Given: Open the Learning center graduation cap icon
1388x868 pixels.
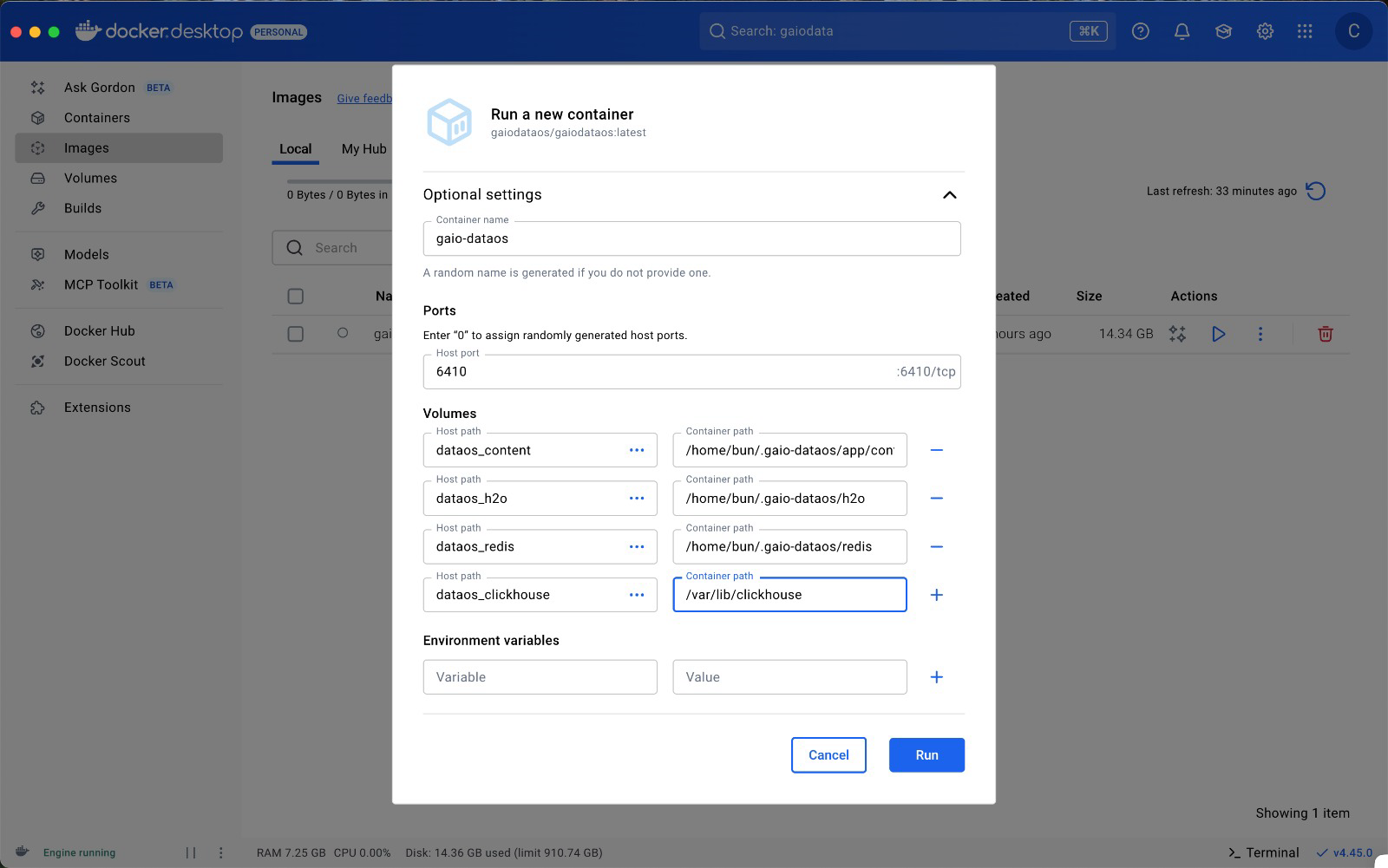Looking at the screenshot, I should [x=1223, y=31].
